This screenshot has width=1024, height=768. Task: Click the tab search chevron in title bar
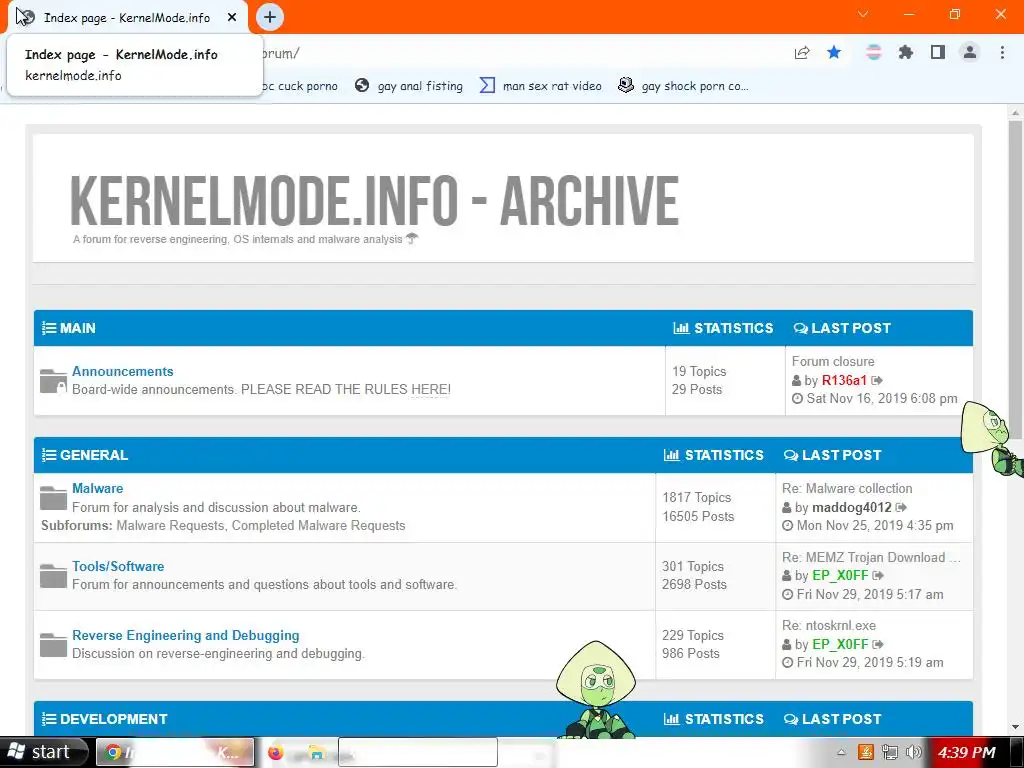(x=863, y=14)
